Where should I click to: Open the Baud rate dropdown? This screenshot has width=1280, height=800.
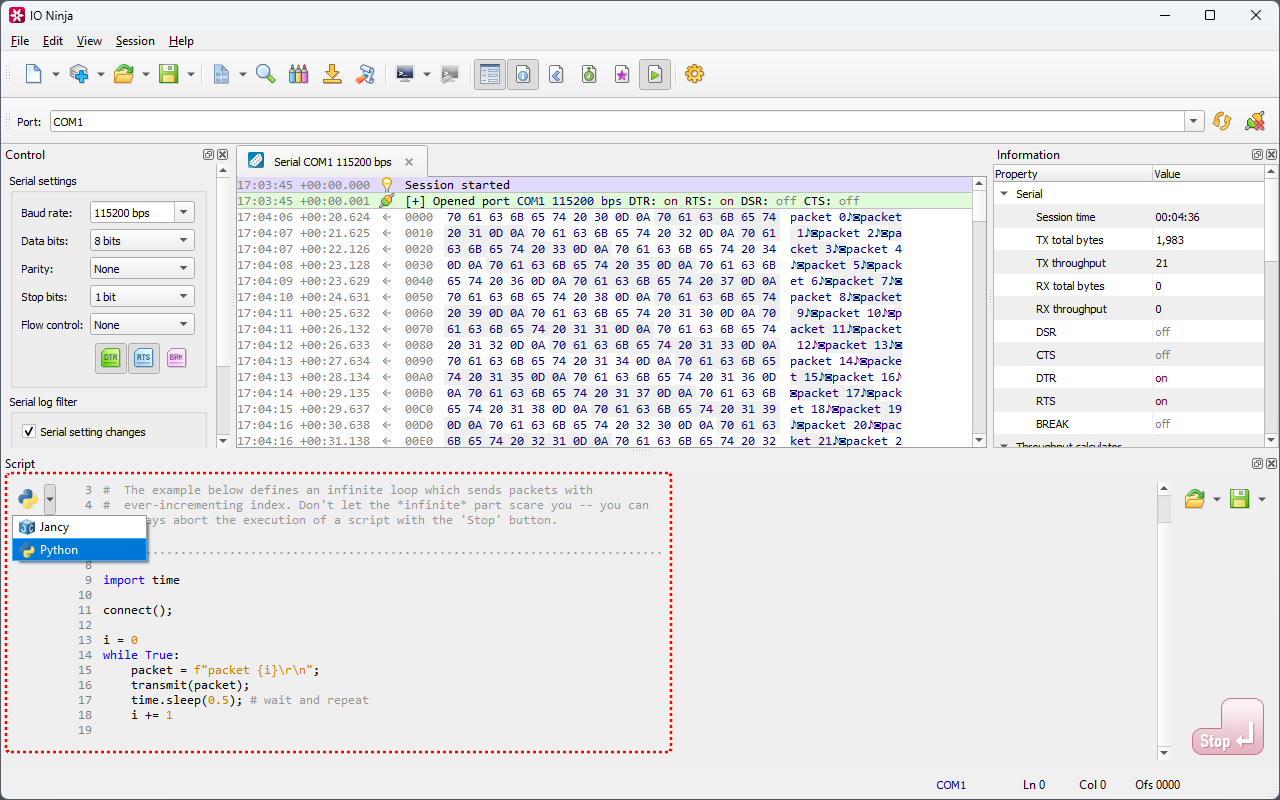click(183, 213)
